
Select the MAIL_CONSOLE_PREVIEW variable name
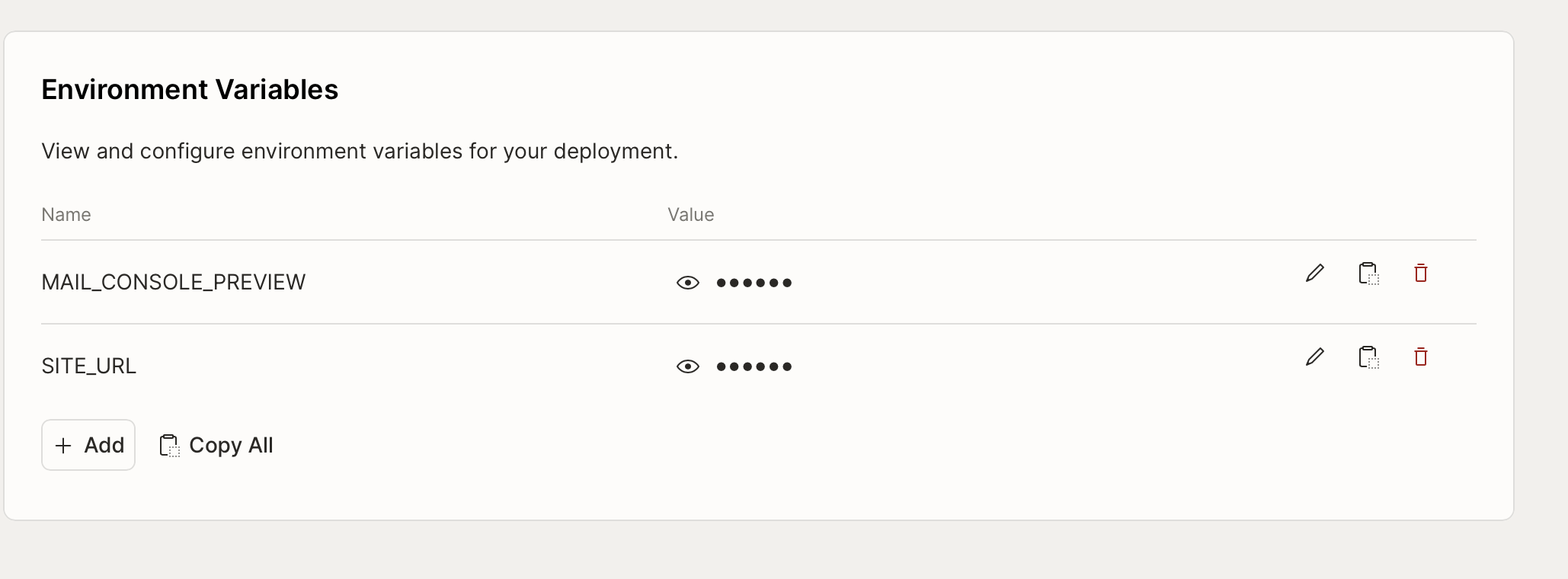173,283
